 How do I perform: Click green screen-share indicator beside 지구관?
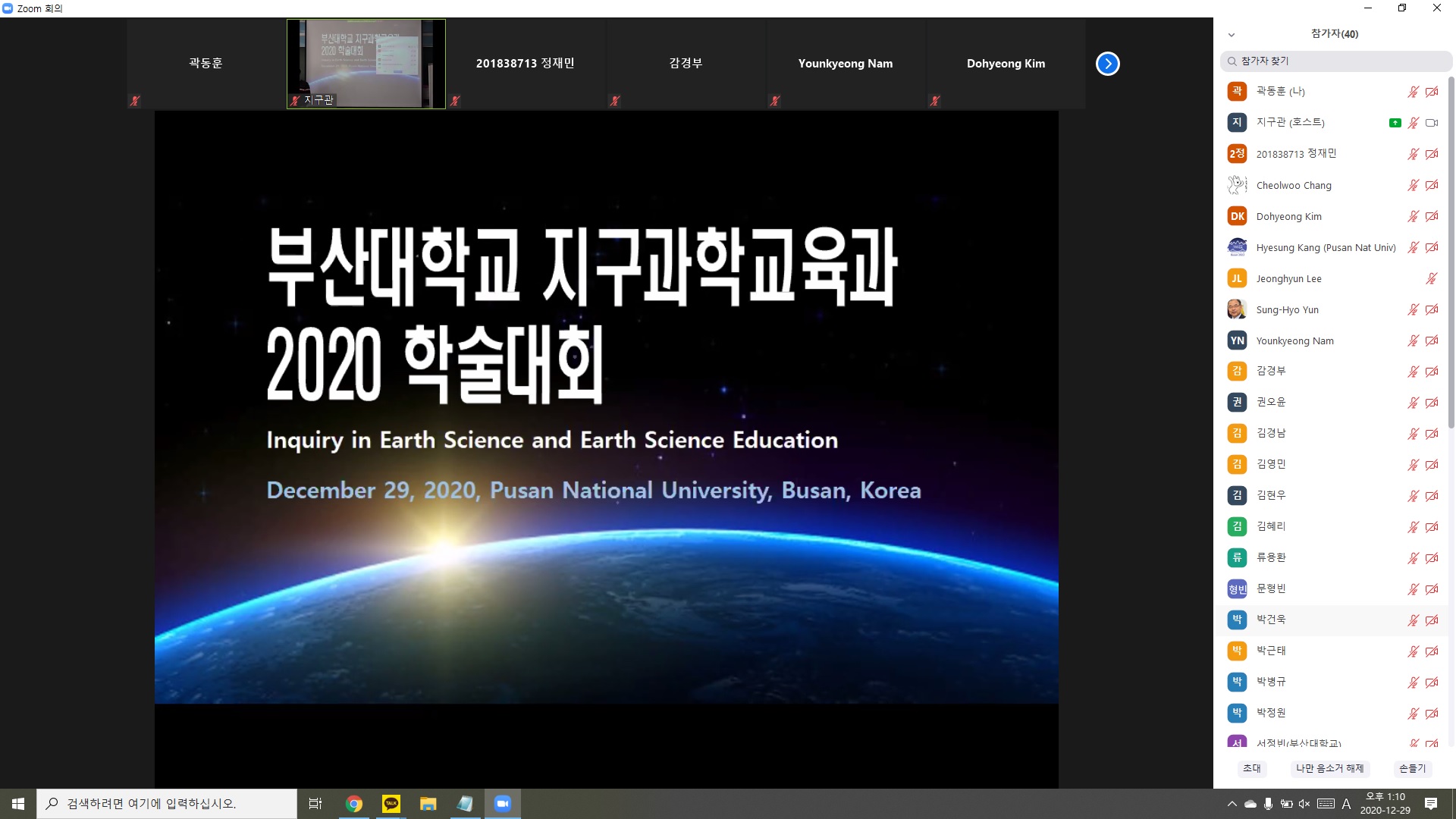tap(1395, 123)
